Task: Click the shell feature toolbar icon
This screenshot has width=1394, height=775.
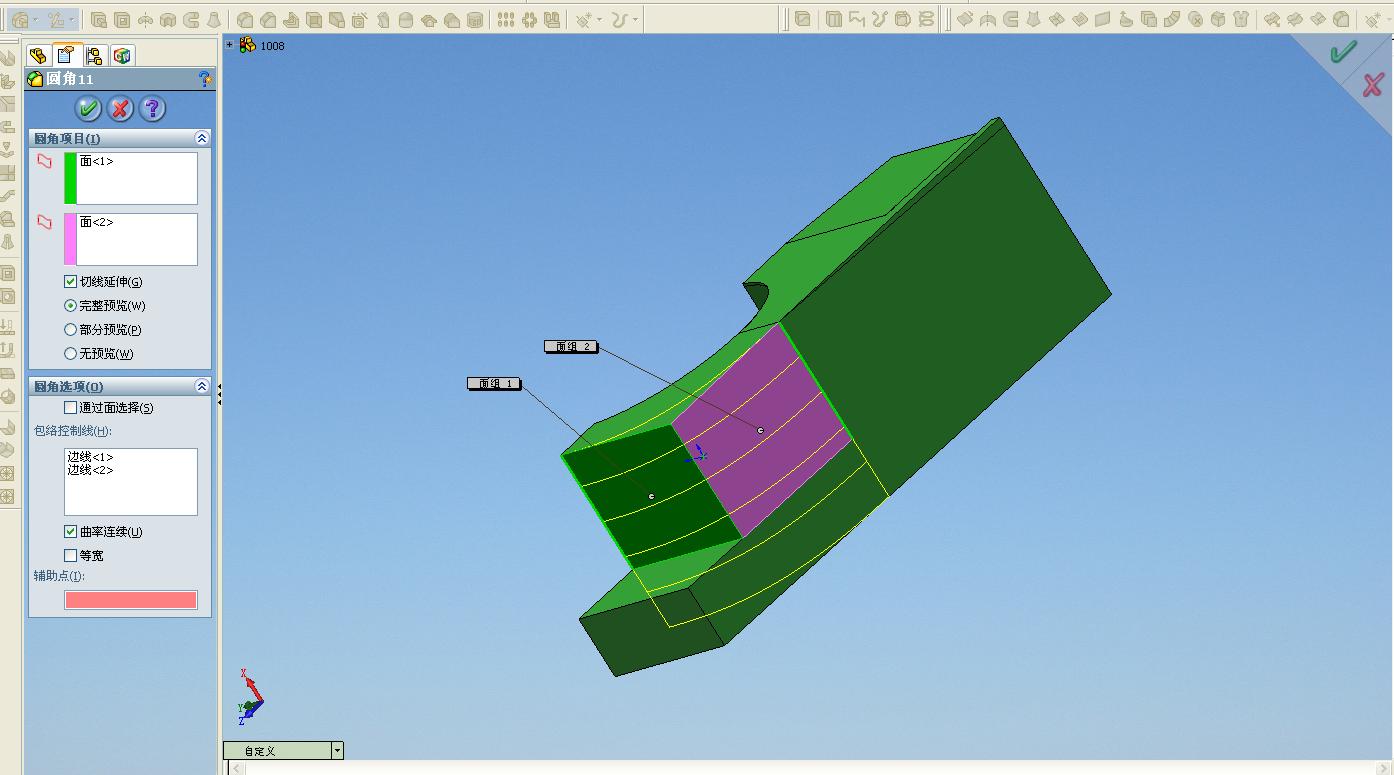Action: coord(313,20)
